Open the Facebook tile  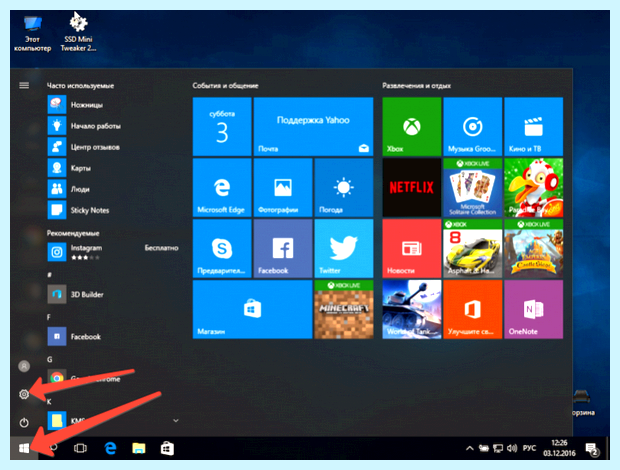(283, 248)
